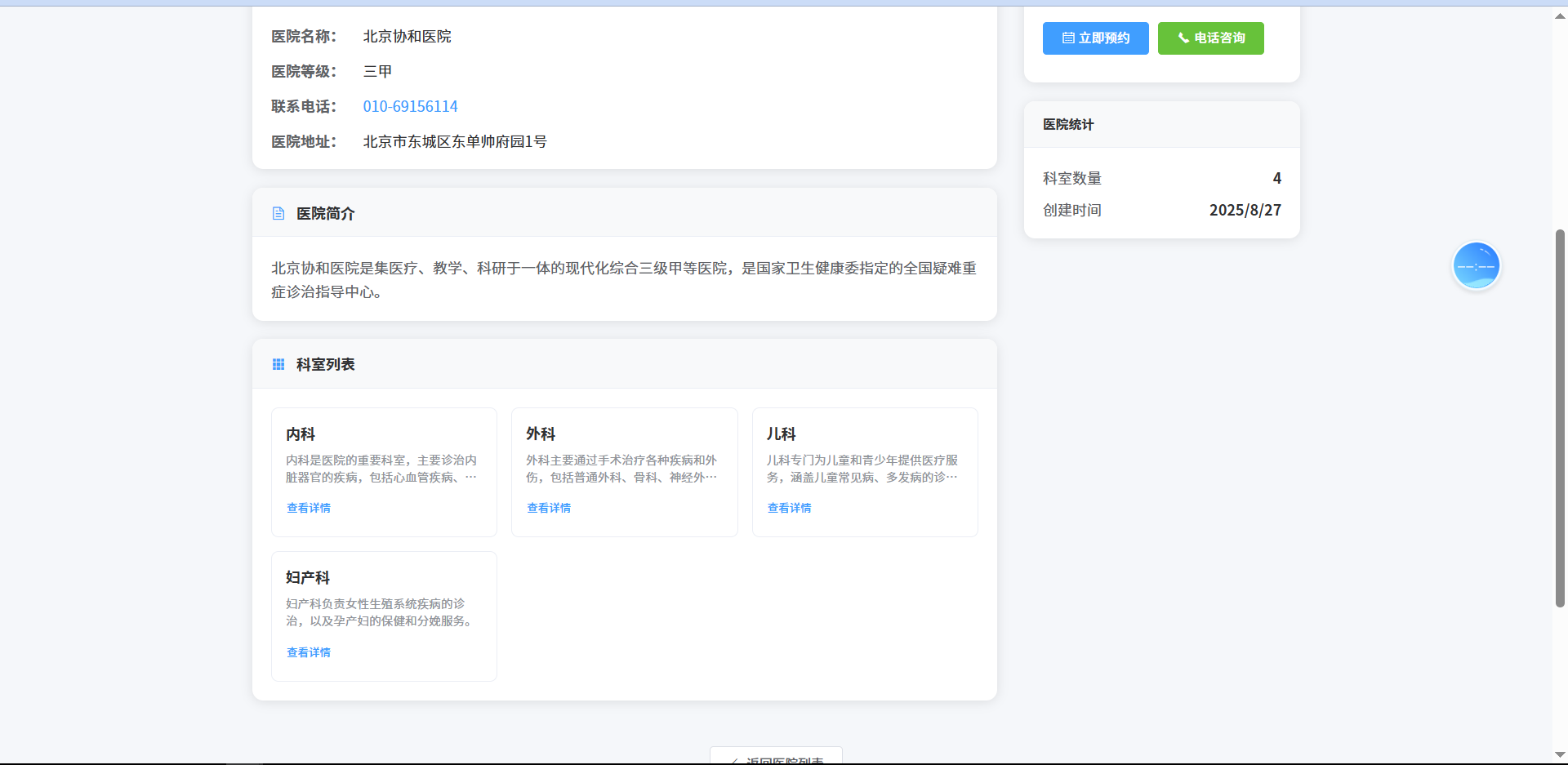Click the hospital name 北京协和医院
Image resolution: width=1568 pixels, height=765 pixels.
[x=407, y=36]
